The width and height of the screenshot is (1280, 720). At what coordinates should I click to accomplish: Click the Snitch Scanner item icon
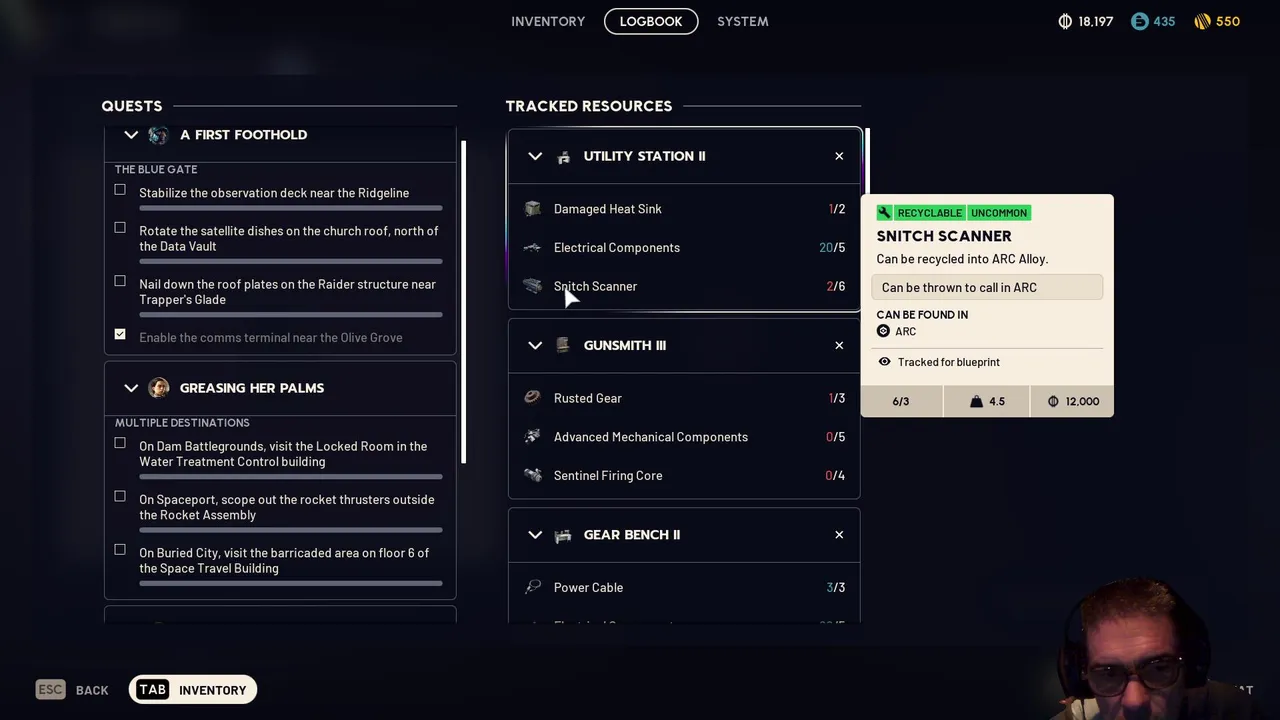click(x=532, y=286)
